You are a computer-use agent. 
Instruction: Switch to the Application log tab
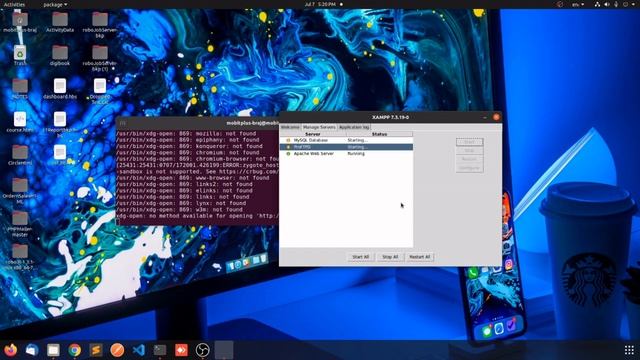click(x=354, y=127)
